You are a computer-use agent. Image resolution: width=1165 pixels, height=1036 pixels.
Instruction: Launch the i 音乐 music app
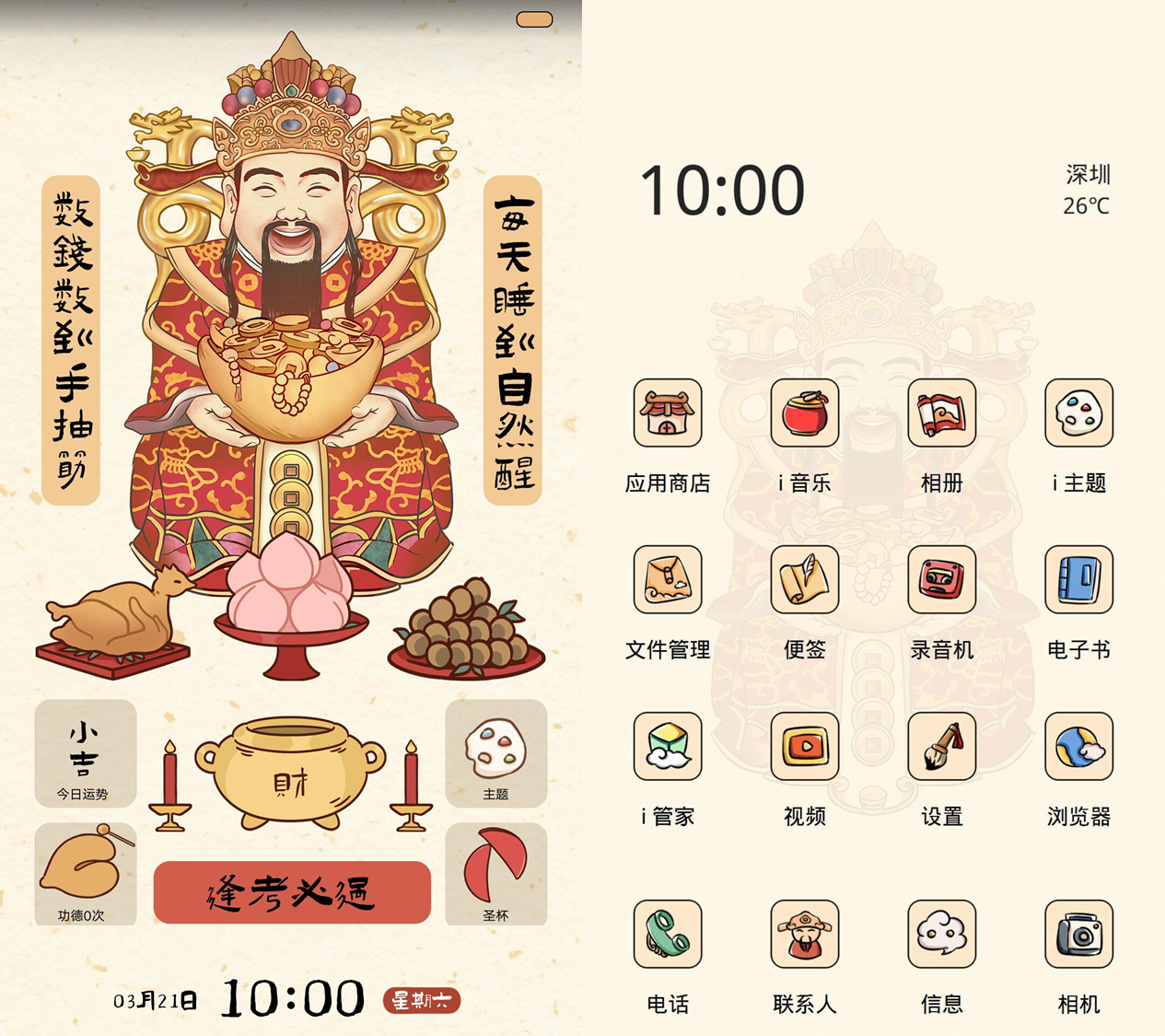[805, 413]
